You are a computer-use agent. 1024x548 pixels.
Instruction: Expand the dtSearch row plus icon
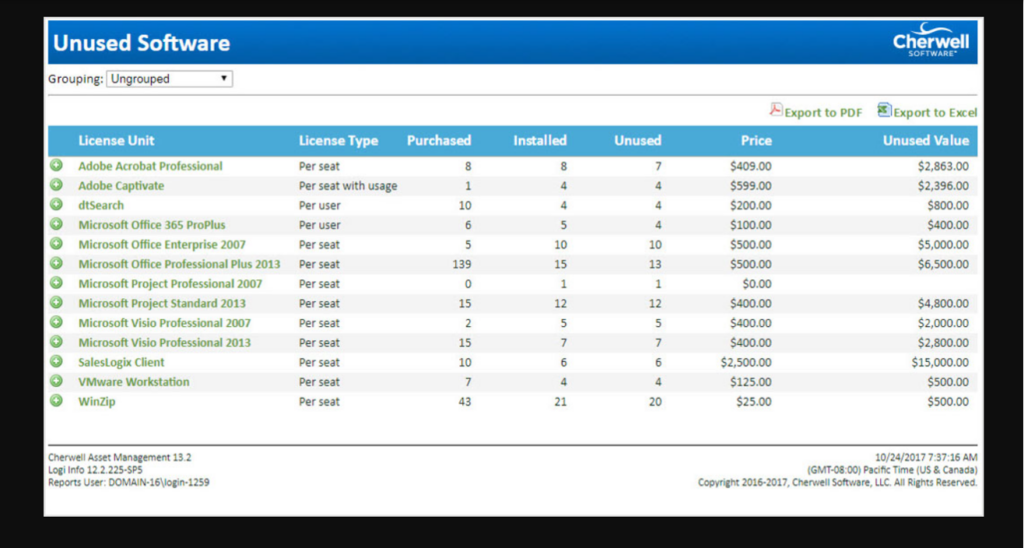tap(56, 204)
